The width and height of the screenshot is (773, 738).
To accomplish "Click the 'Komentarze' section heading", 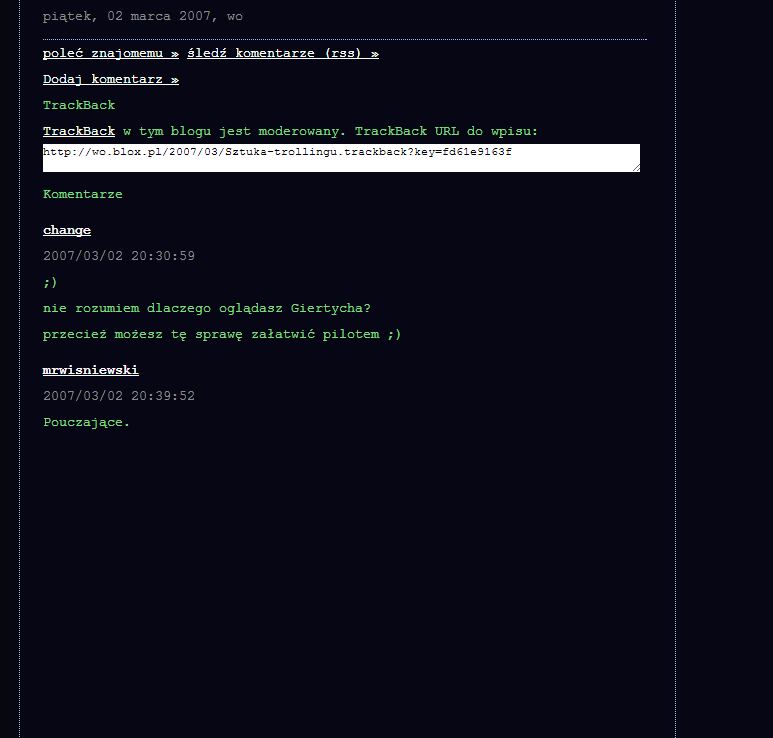I will click(x=82, y=194).
